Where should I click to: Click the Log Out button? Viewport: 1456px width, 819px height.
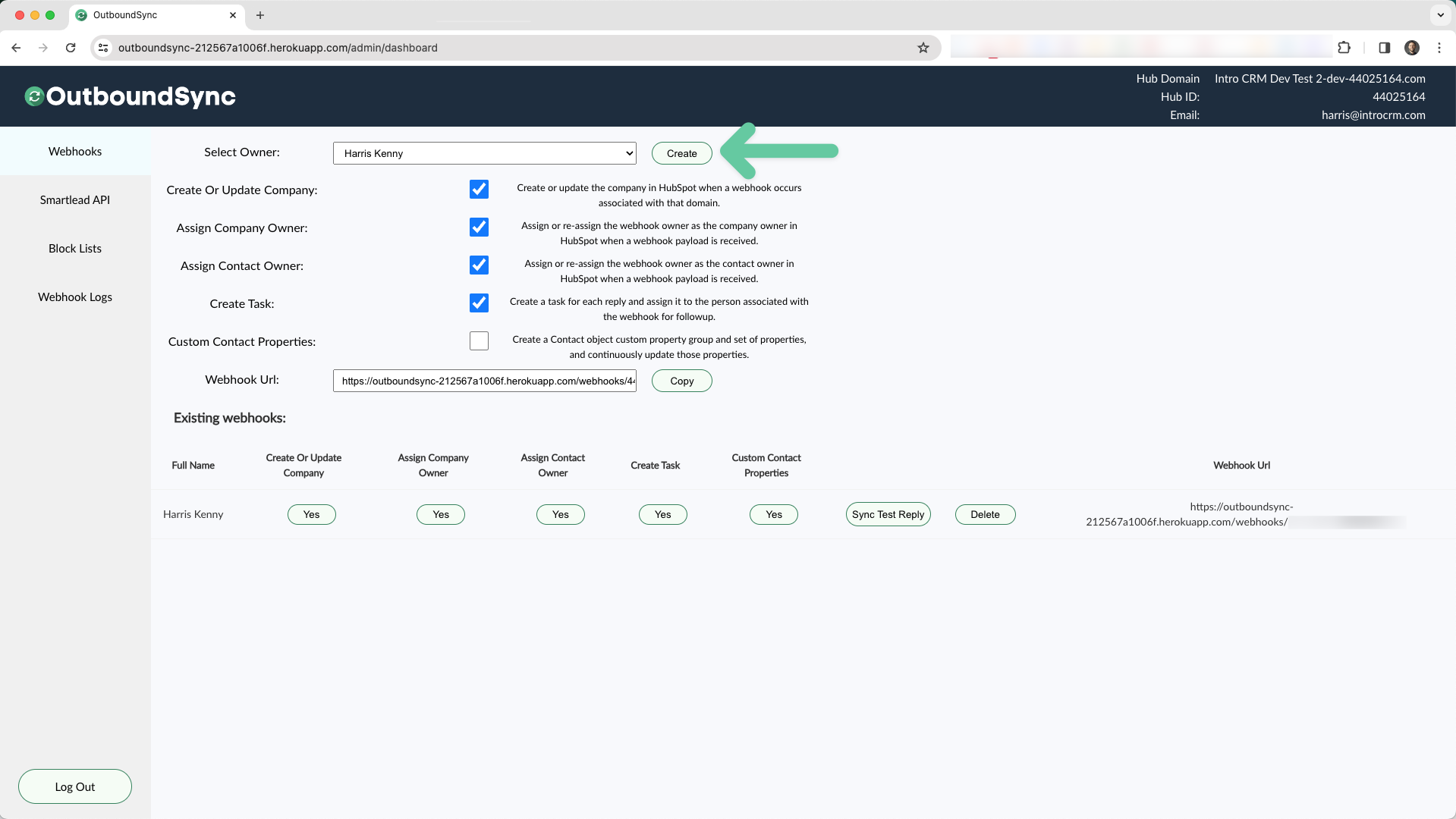(x=75, y=787)
